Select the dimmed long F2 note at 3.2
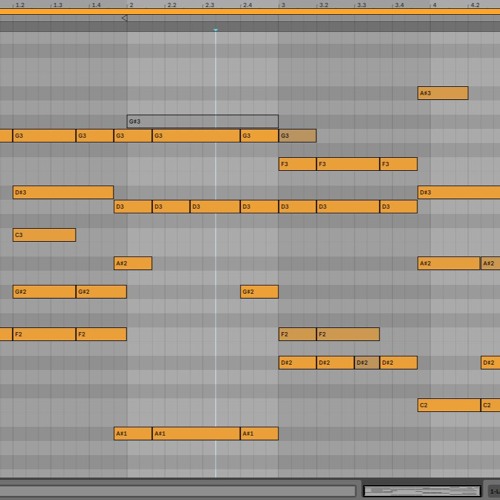This screenshot has width=500, height=500. [348, 334]
